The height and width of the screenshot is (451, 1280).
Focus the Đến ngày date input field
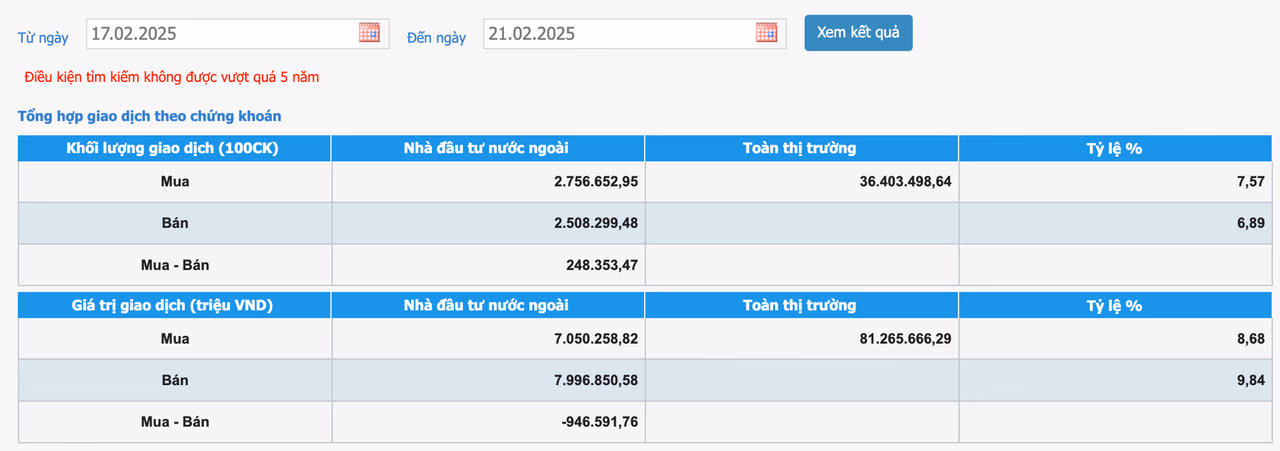tap(615, 33)
